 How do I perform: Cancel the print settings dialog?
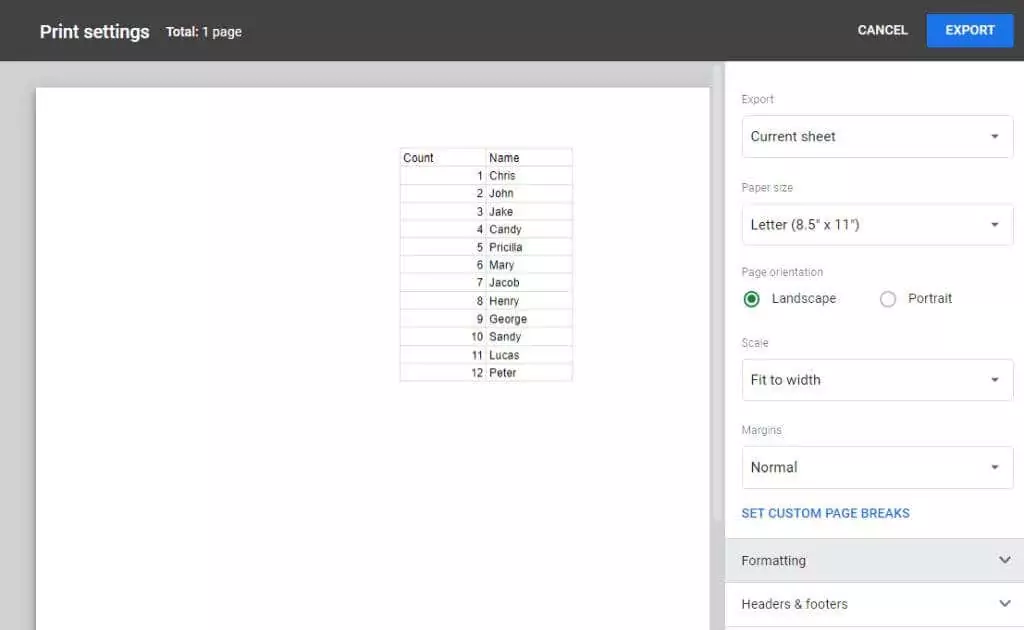pos(882,30)
